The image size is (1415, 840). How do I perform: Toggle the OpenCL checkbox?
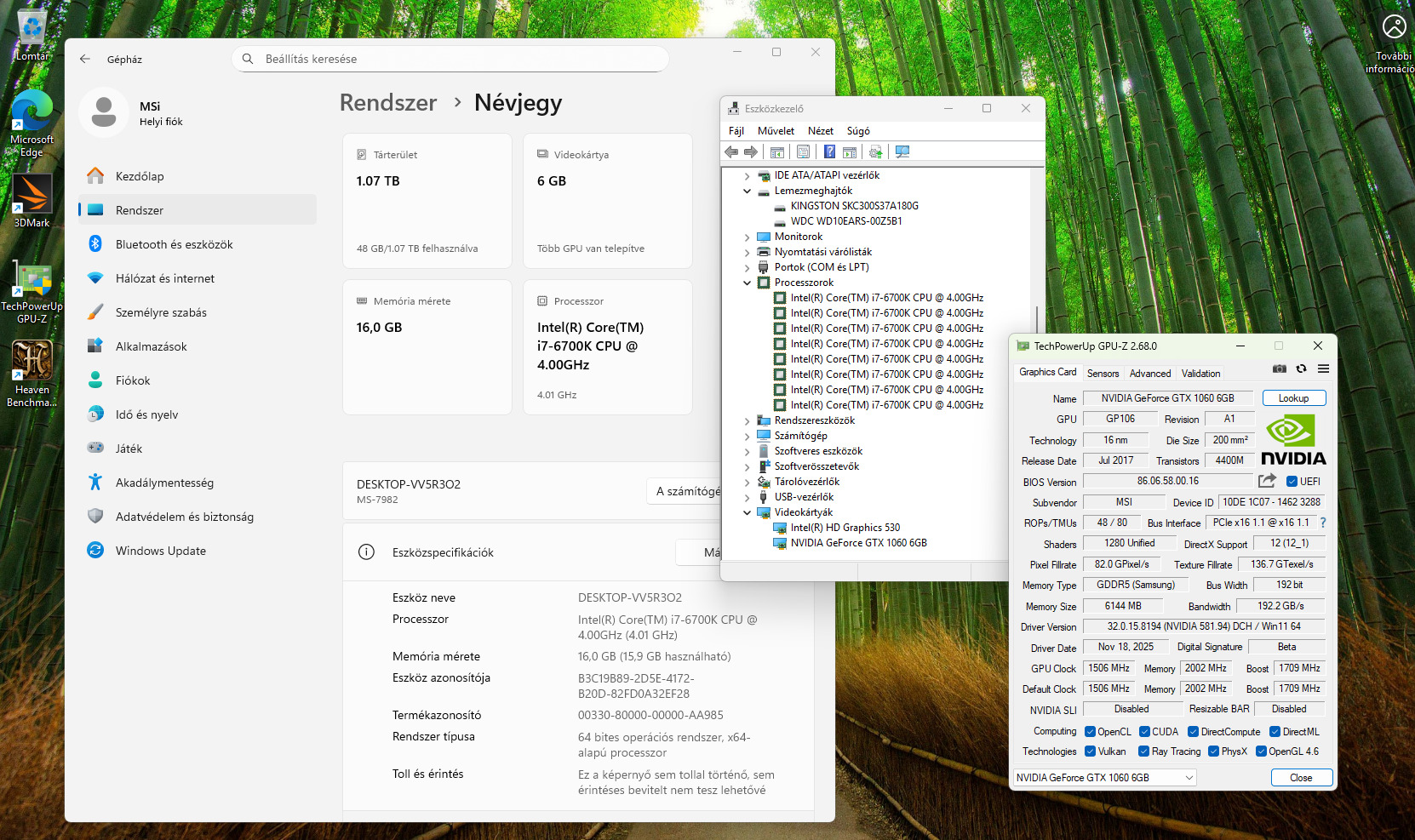coord(1090,732)
